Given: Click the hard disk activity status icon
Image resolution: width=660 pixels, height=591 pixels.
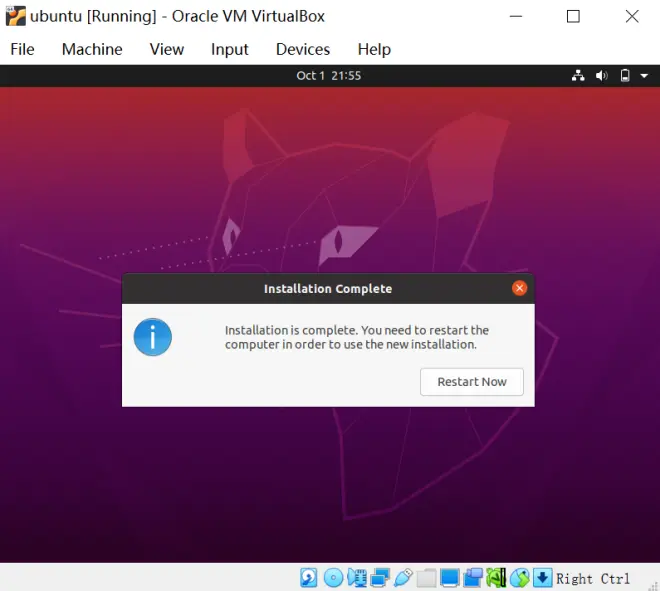Looking at the screenshot, I should pos(309,578).
